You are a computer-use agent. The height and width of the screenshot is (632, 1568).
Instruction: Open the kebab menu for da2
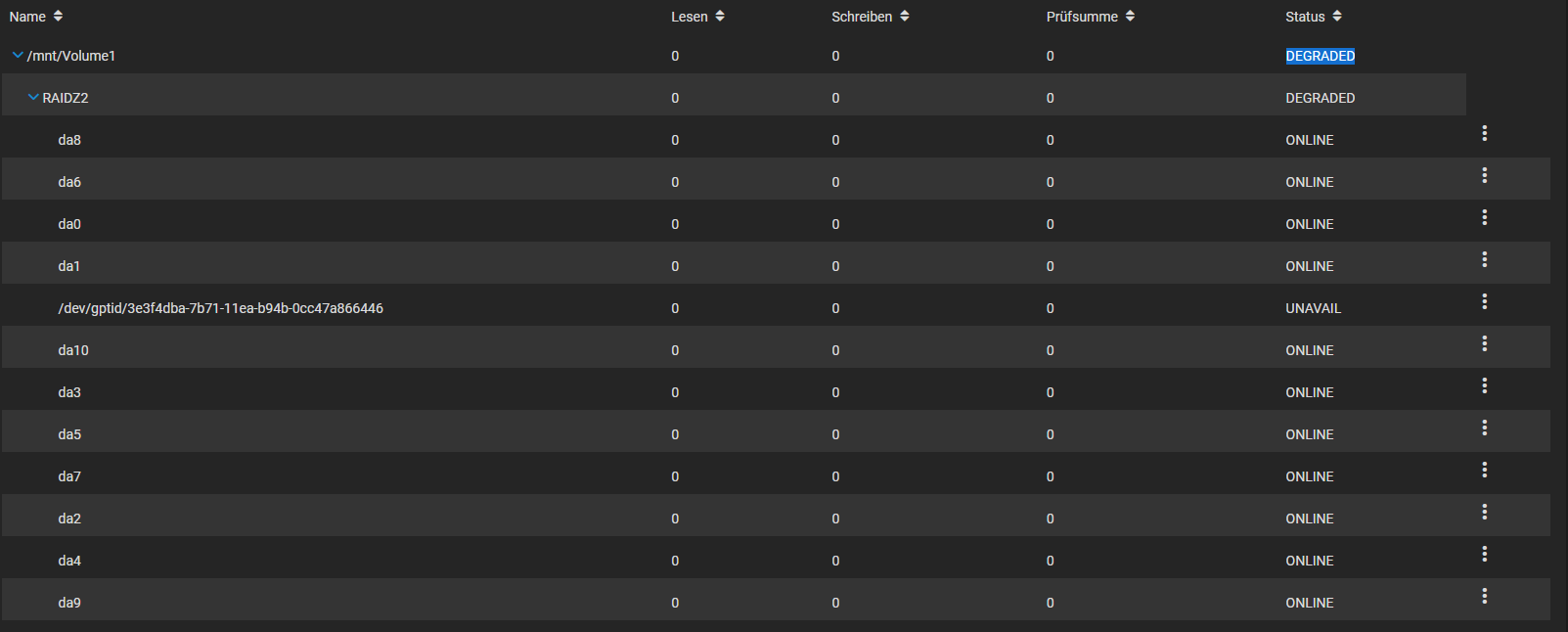pos(1484,512)
